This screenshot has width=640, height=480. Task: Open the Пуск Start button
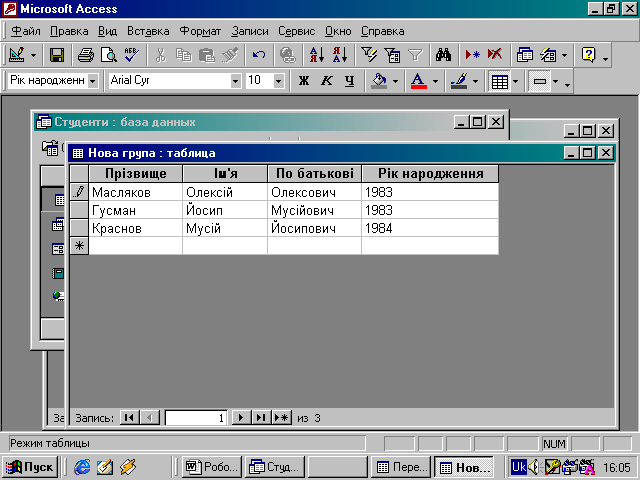click(x=30, y=467)
